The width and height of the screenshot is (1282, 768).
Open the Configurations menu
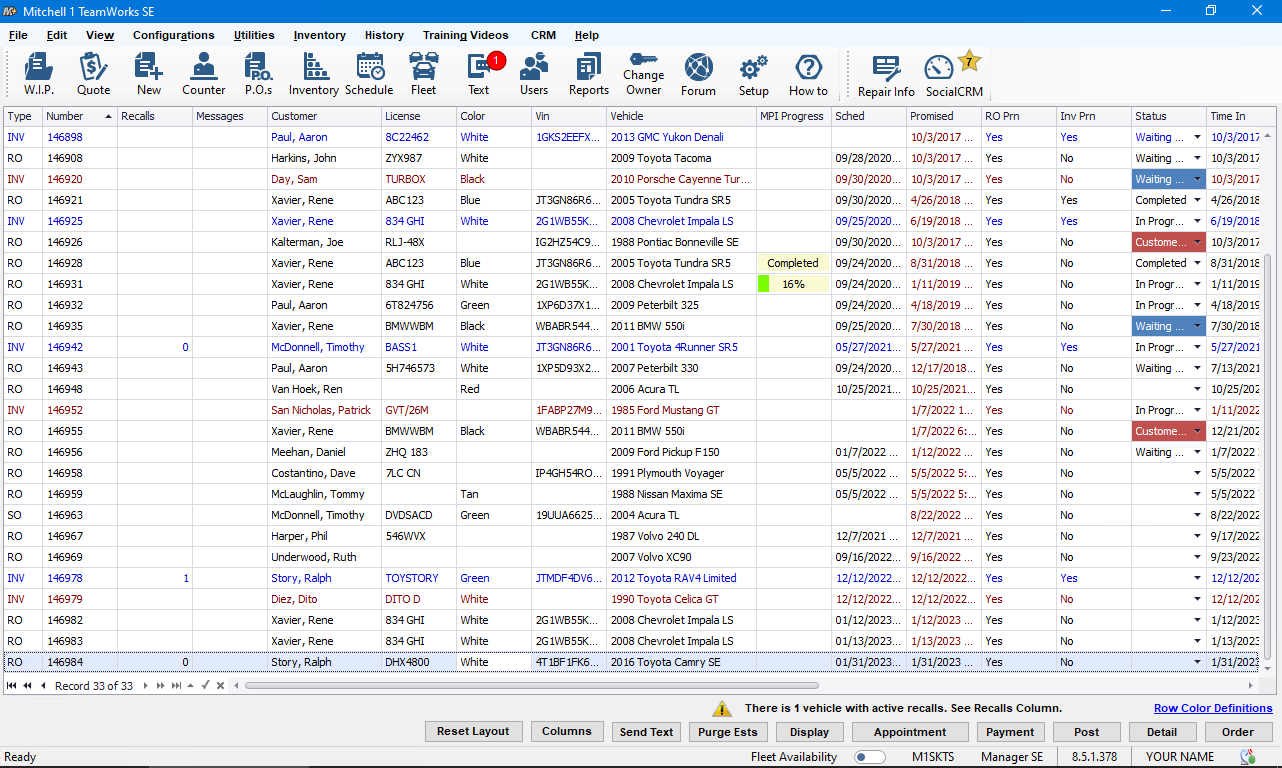click(173, 35)
